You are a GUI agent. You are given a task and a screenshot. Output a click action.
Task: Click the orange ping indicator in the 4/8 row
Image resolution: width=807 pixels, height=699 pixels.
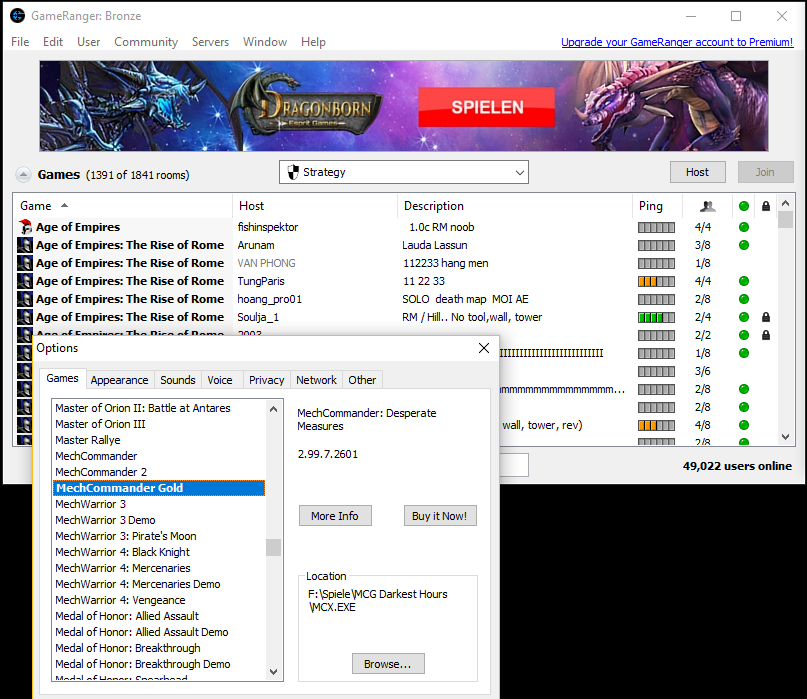pos(656,426)
